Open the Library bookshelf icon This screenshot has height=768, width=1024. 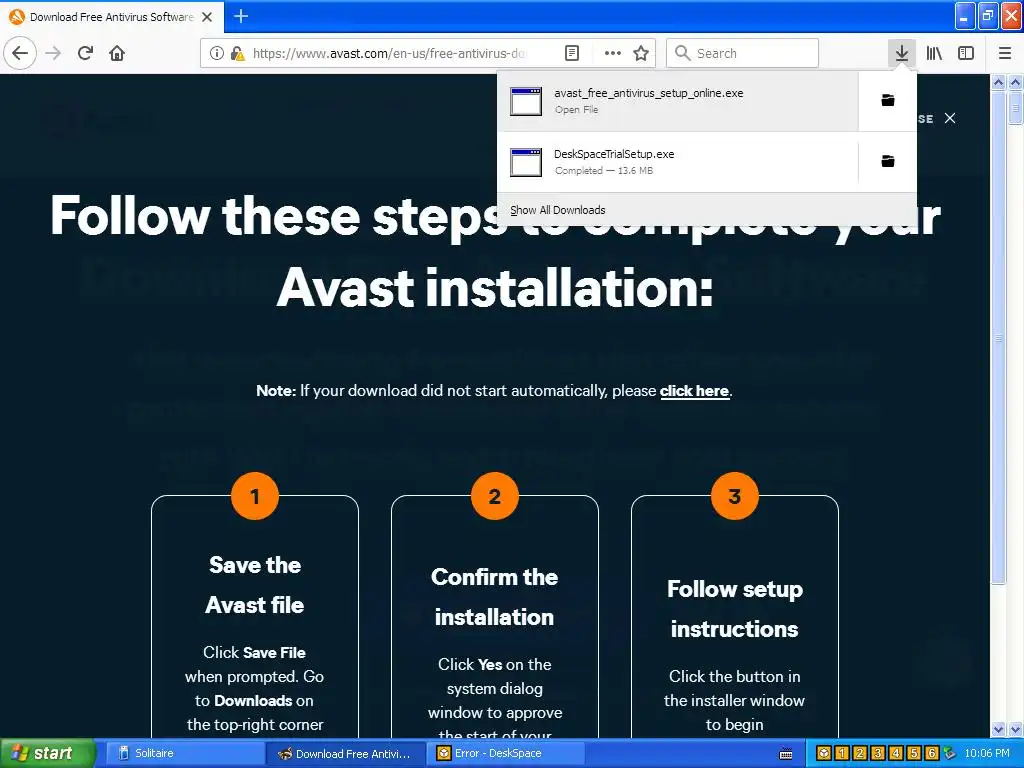[x=934, y=53]
